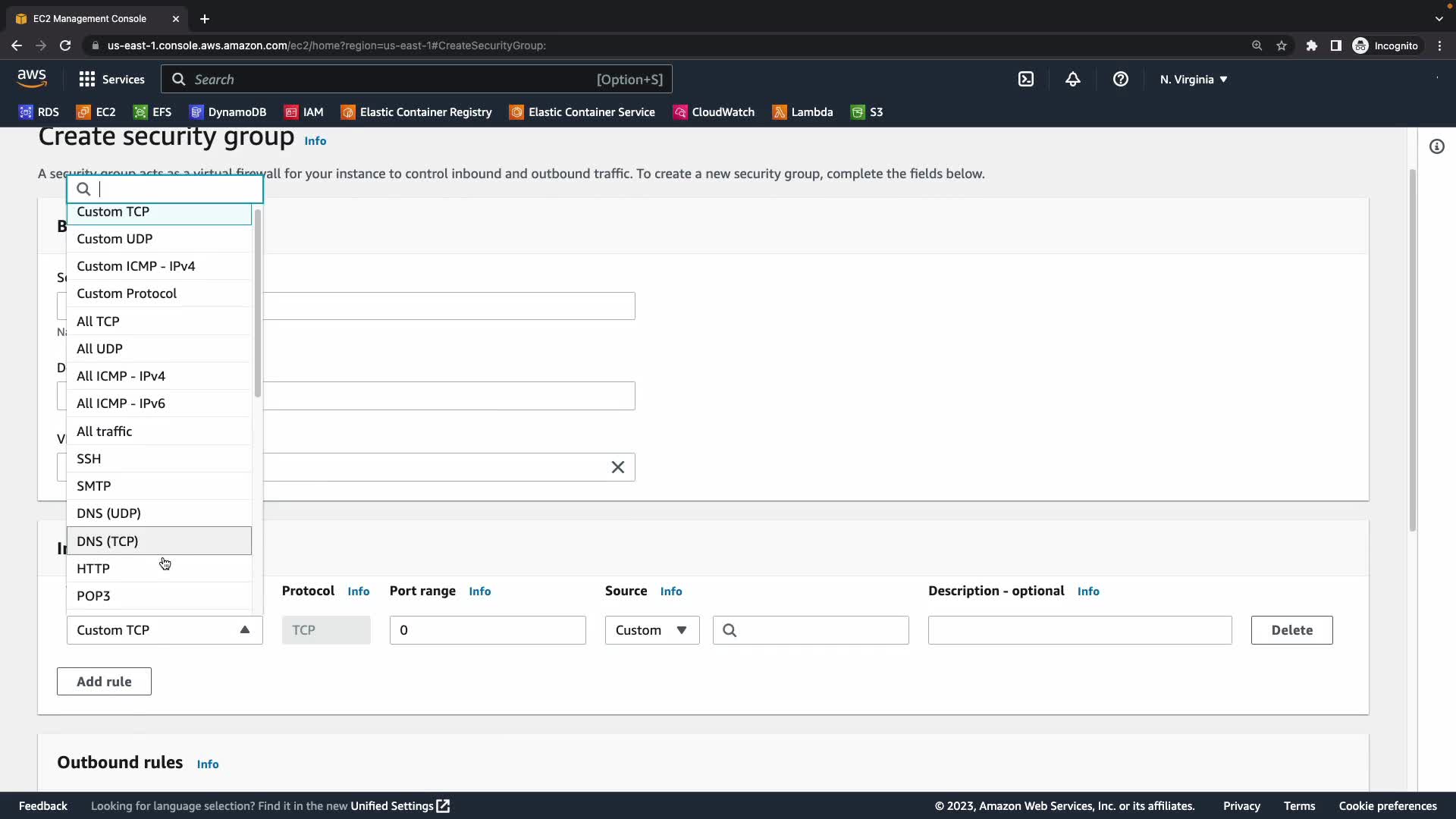Clear the VPC field with the X
This screenshot has height=819, width=1456.
617,467
